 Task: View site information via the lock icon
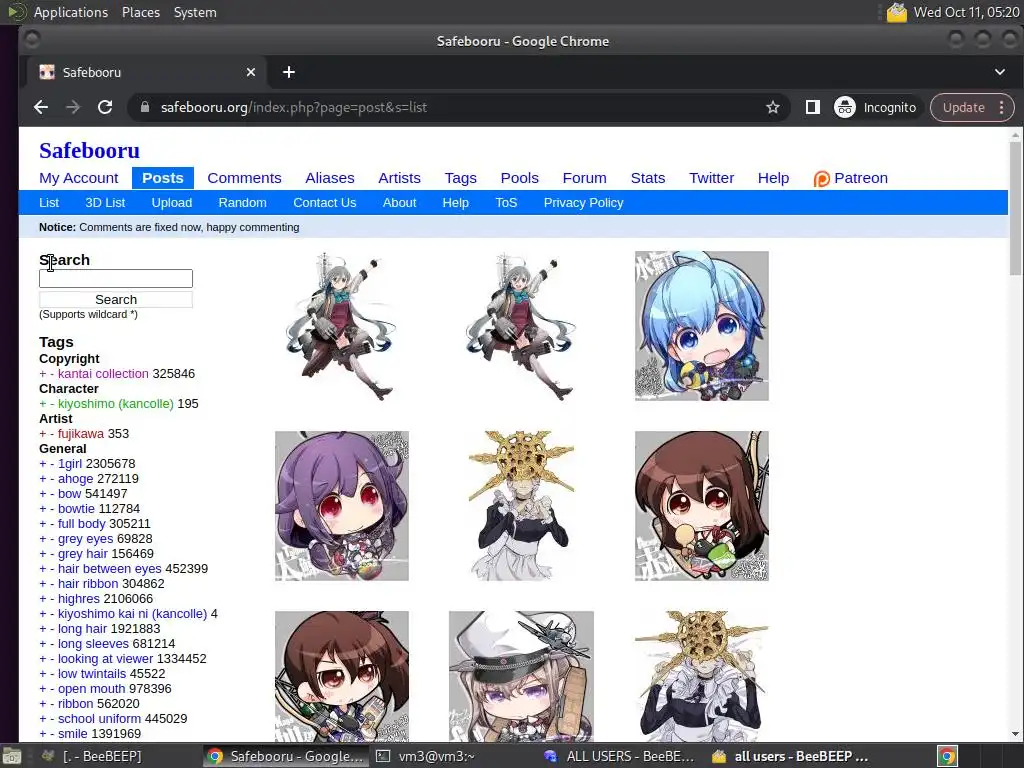coord(145,107)
